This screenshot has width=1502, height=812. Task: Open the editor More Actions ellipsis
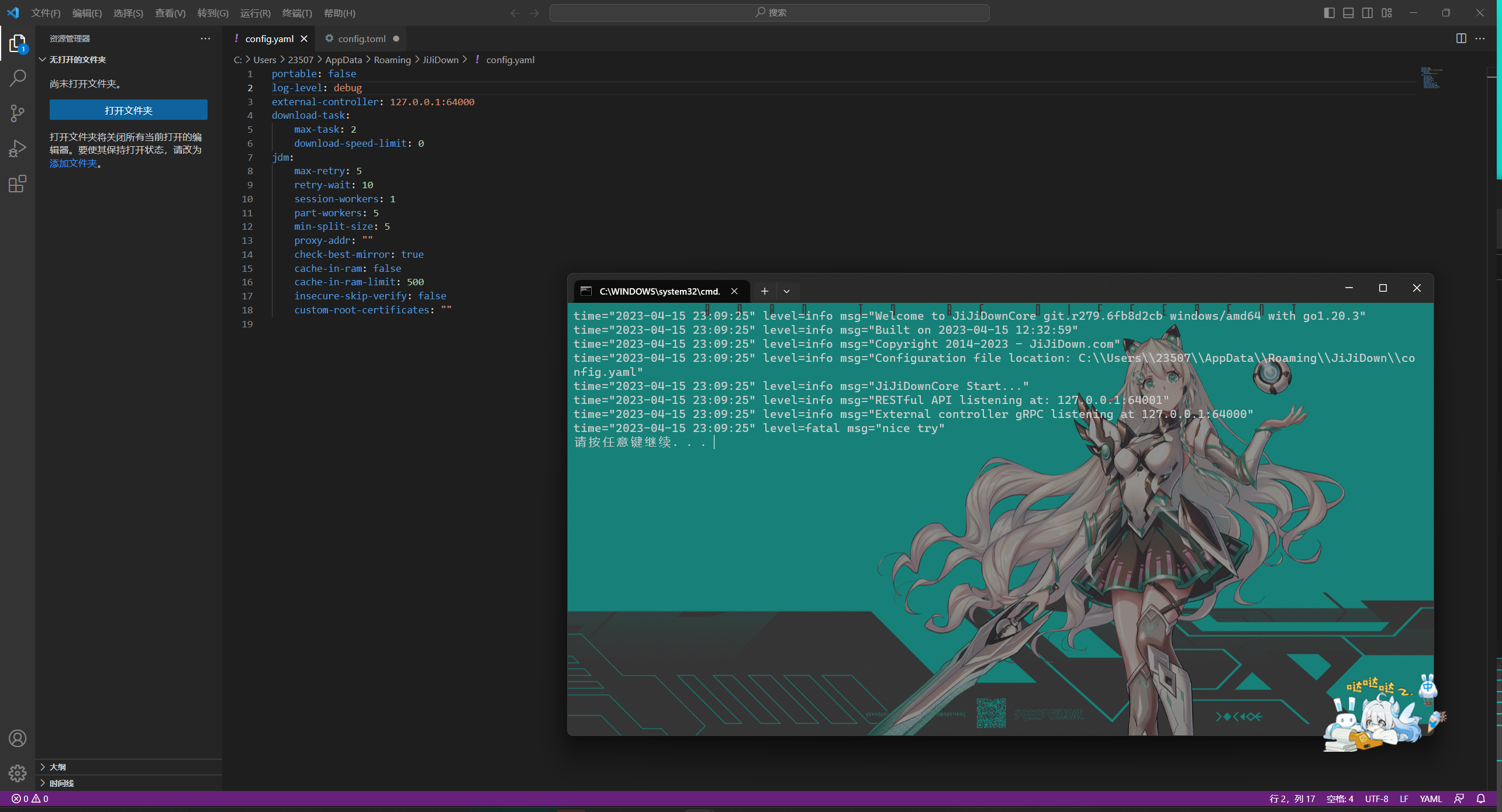(1480, 39)
